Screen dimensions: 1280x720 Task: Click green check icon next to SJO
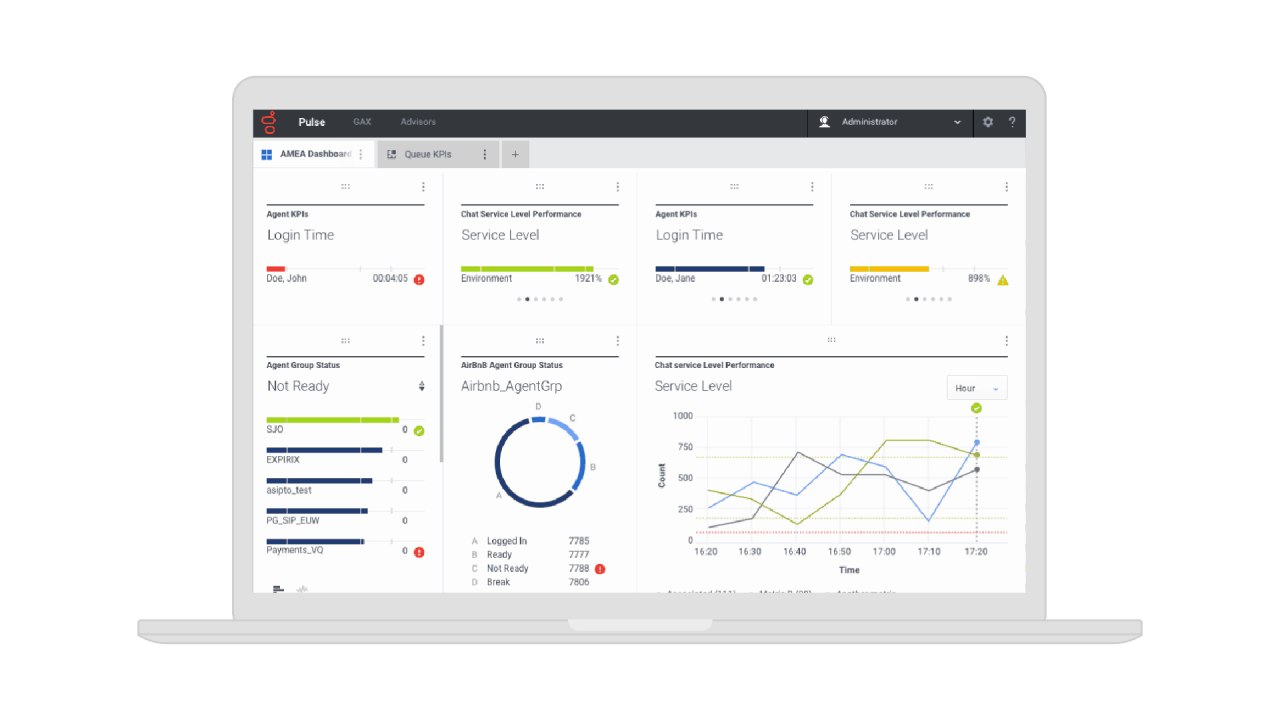pos(419,430)
